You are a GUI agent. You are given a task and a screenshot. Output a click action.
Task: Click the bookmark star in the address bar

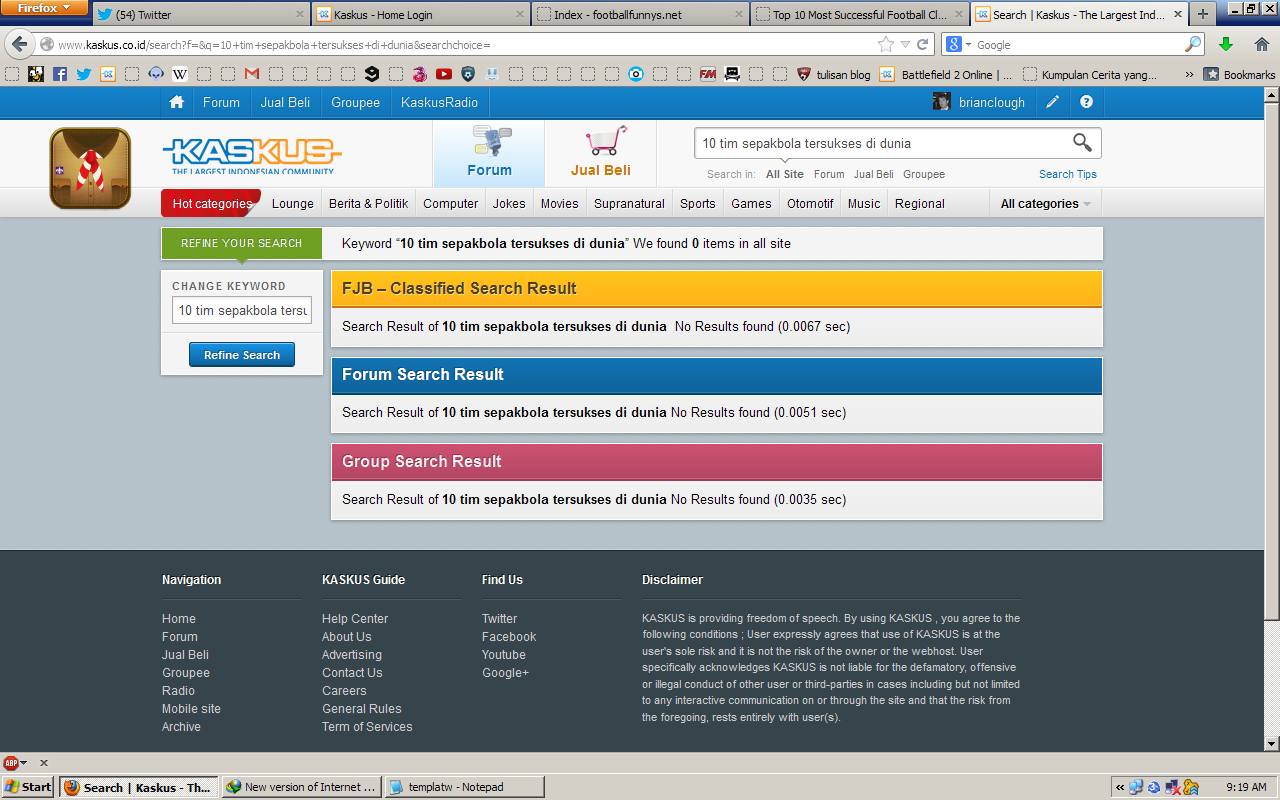tap(885, 44)
